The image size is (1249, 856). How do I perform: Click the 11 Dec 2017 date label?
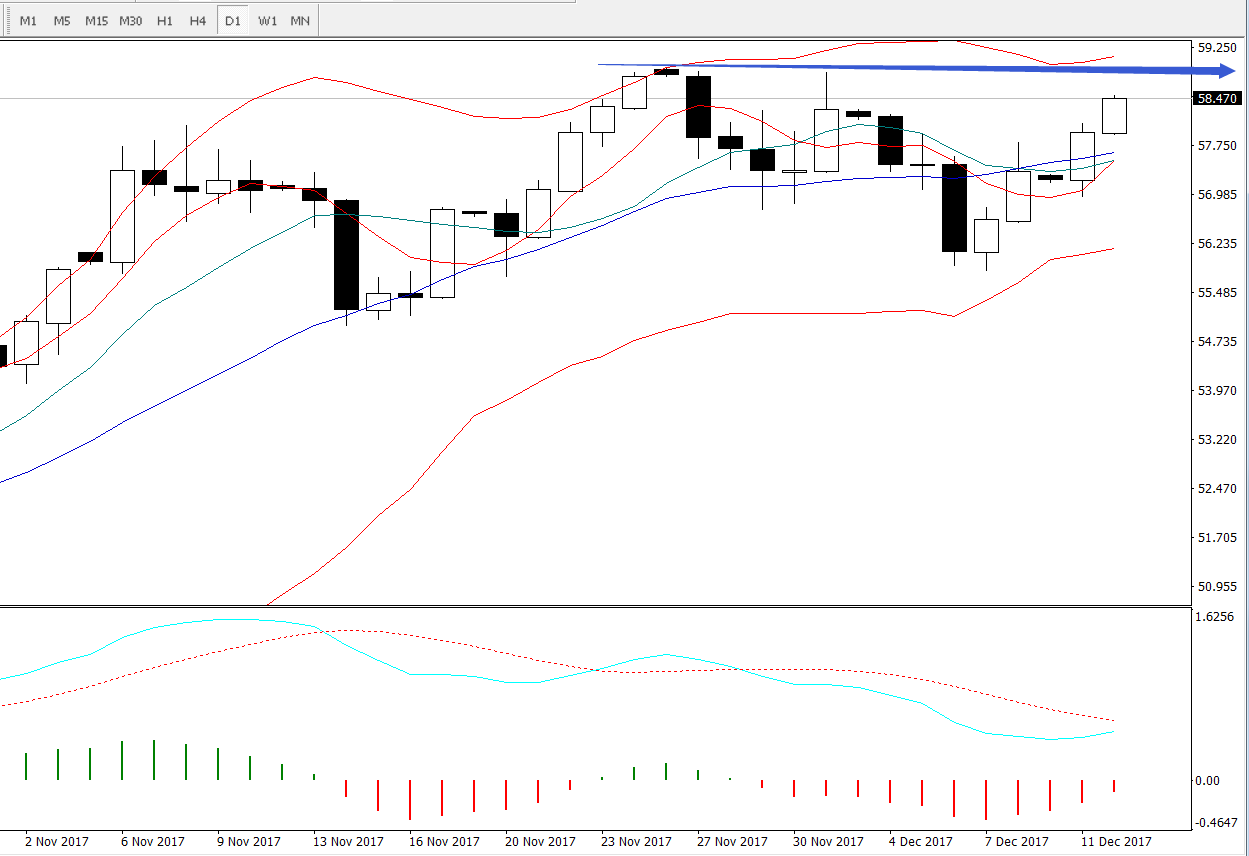[1117, 842]
